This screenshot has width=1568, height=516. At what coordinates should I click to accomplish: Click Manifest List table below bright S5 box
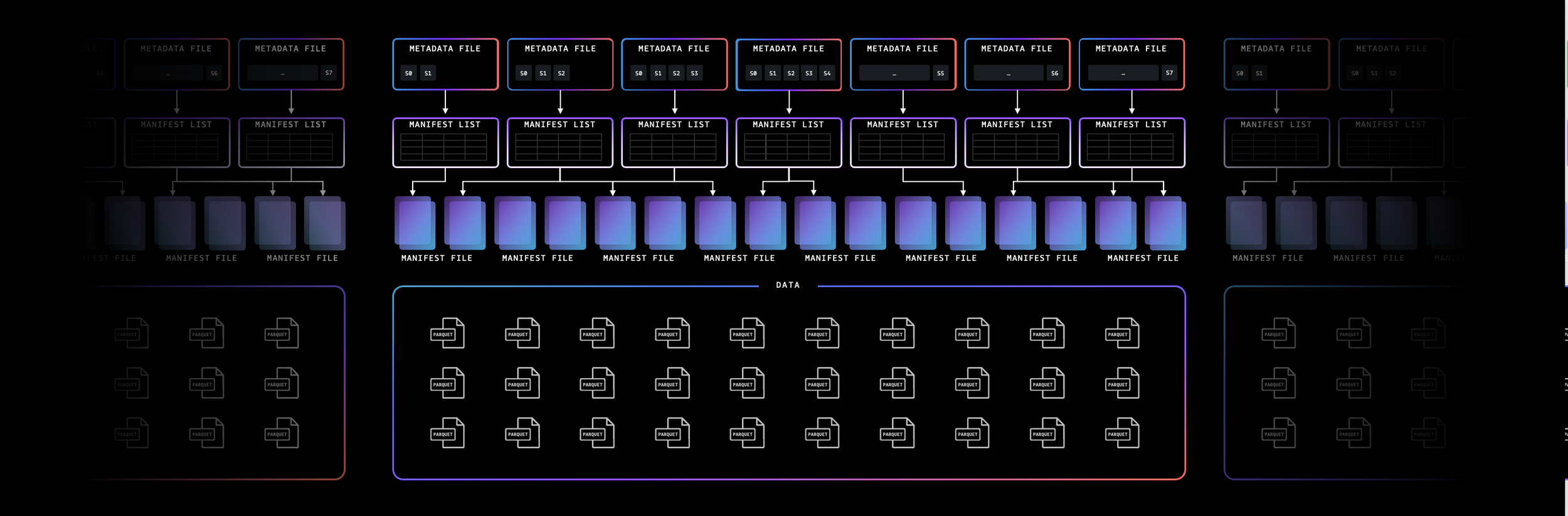(x=901, y=147)
